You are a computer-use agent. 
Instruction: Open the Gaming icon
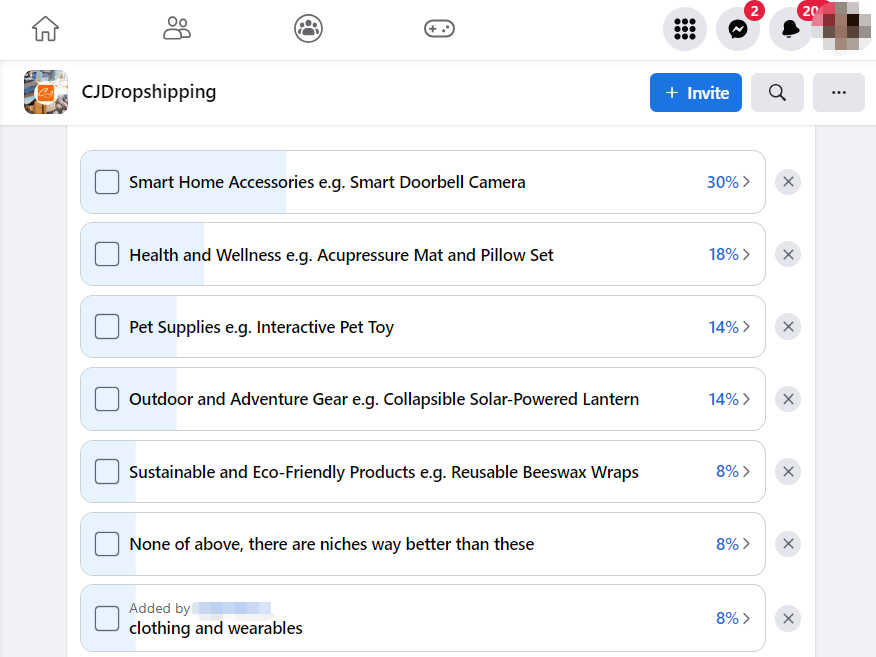click(x=439, y=29)
